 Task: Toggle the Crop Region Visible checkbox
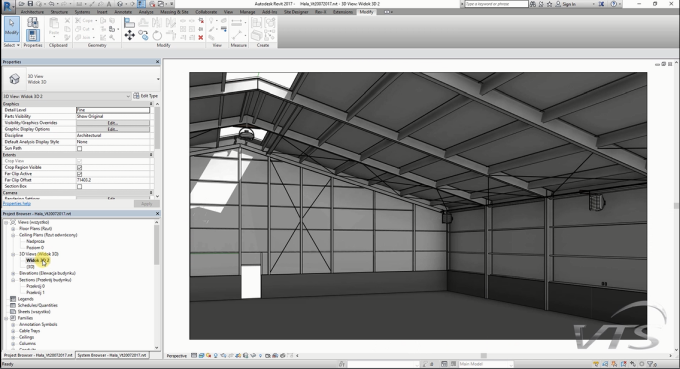79,167
